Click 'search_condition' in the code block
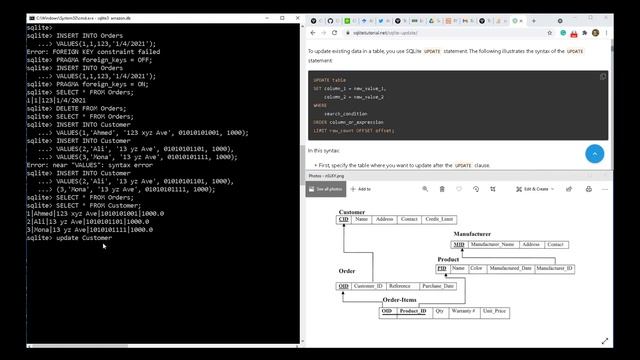The height and width of the screenshot is (360, 640). [345, 114]
